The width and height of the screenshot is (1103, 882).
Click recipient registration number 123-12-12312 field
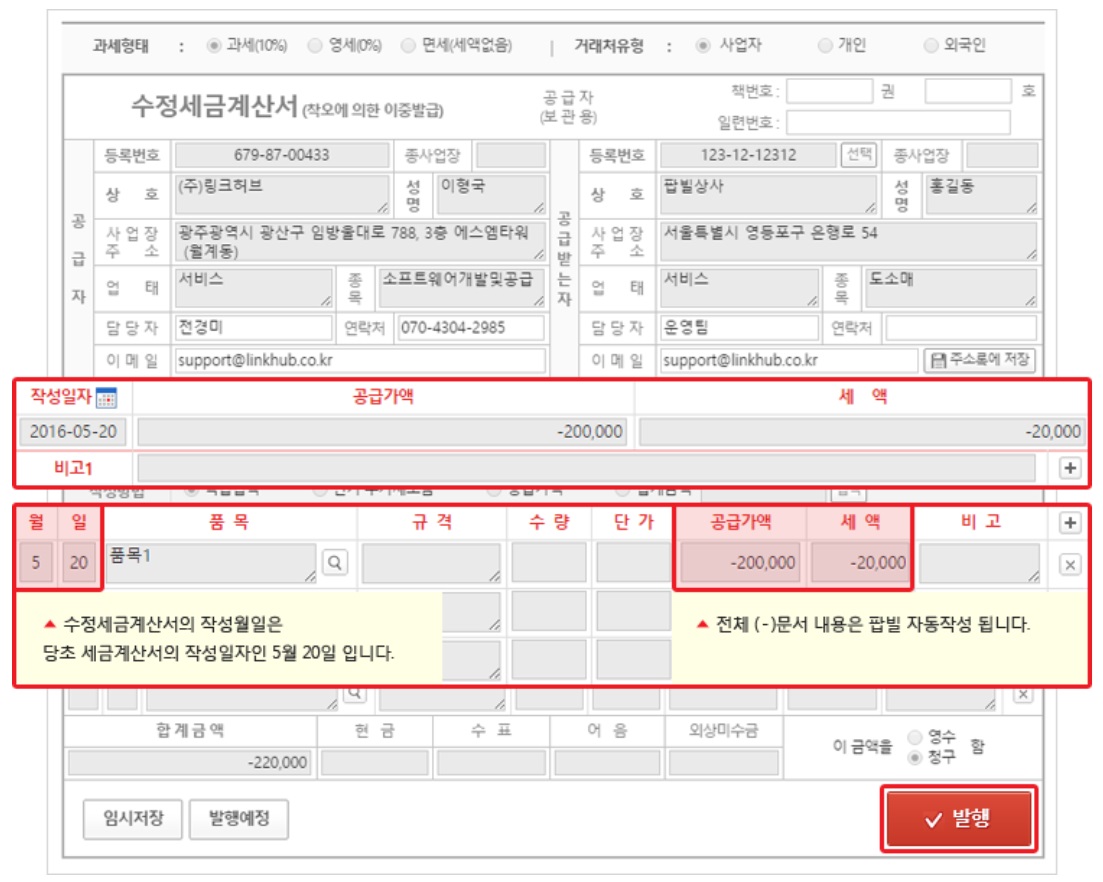point(748,155)
